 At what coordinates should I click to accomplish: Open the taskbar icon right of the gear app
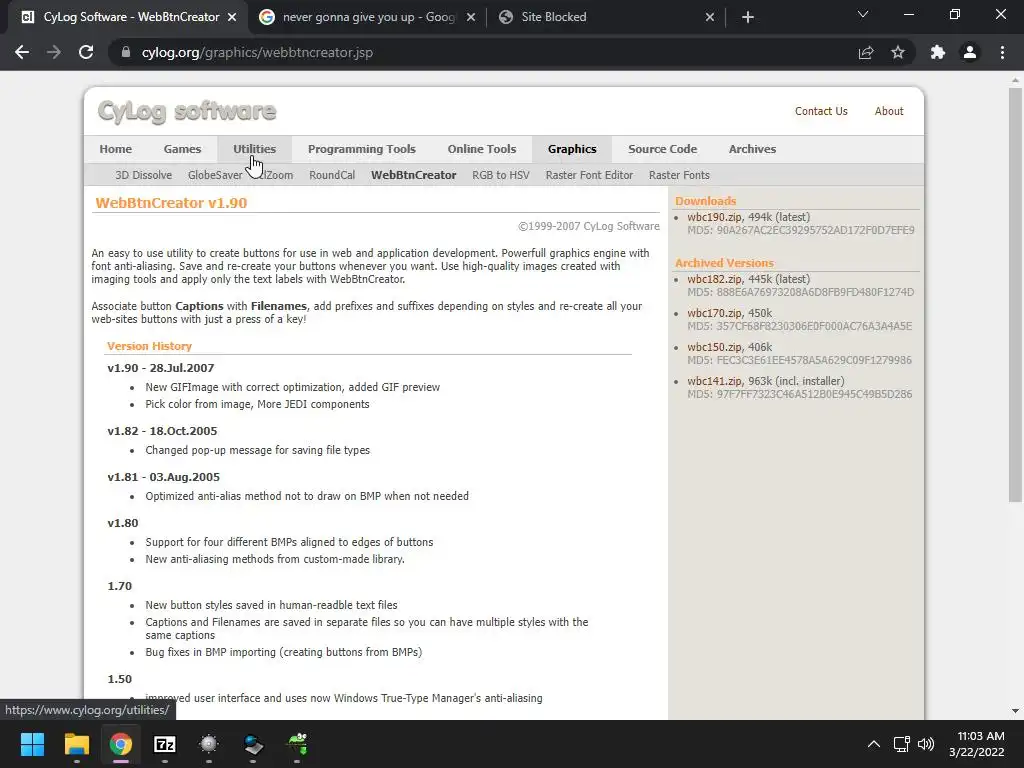pyautogui.click(x=253, y=744)
